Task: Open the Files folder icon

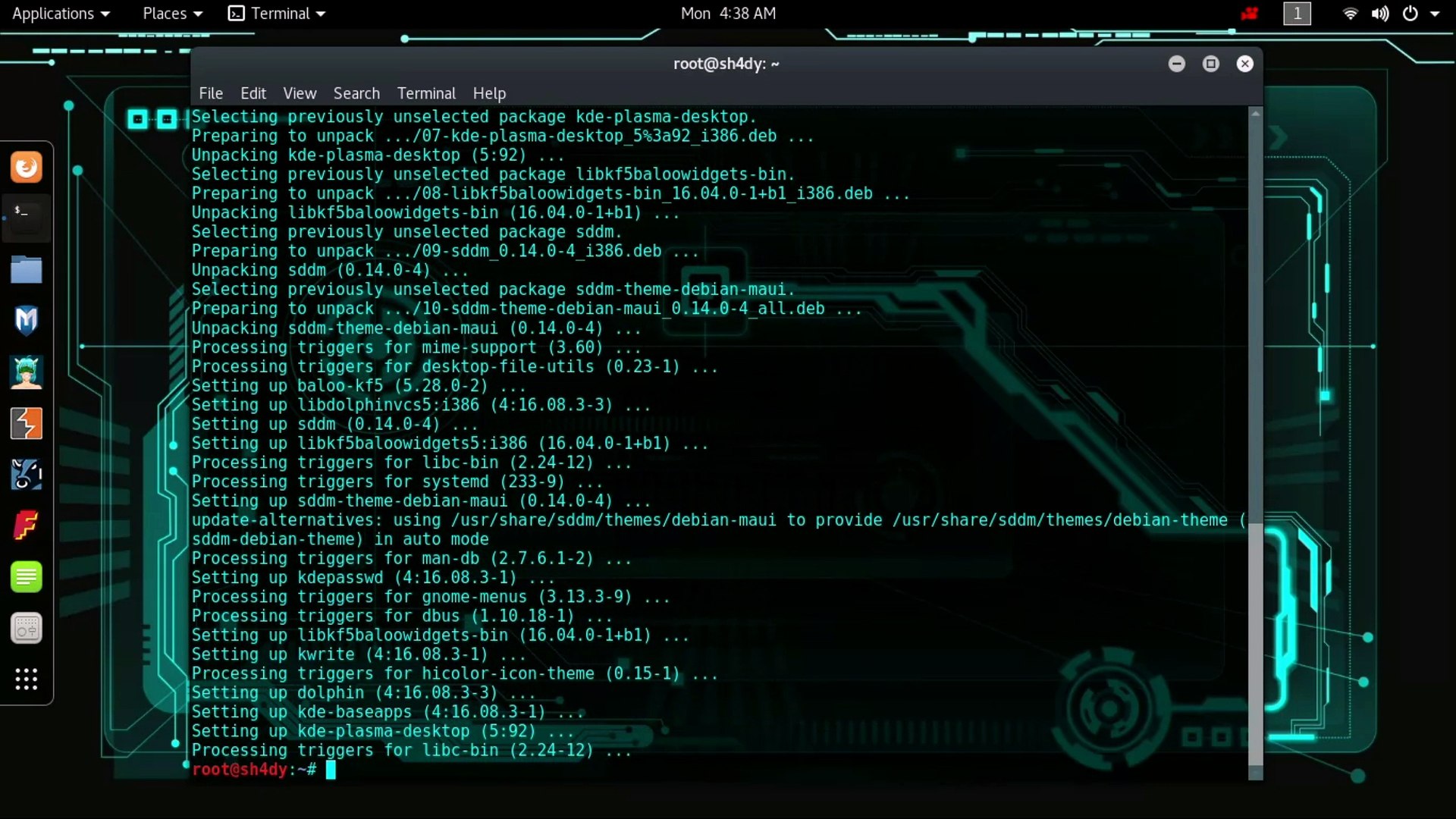Action: tap(27, 269)
